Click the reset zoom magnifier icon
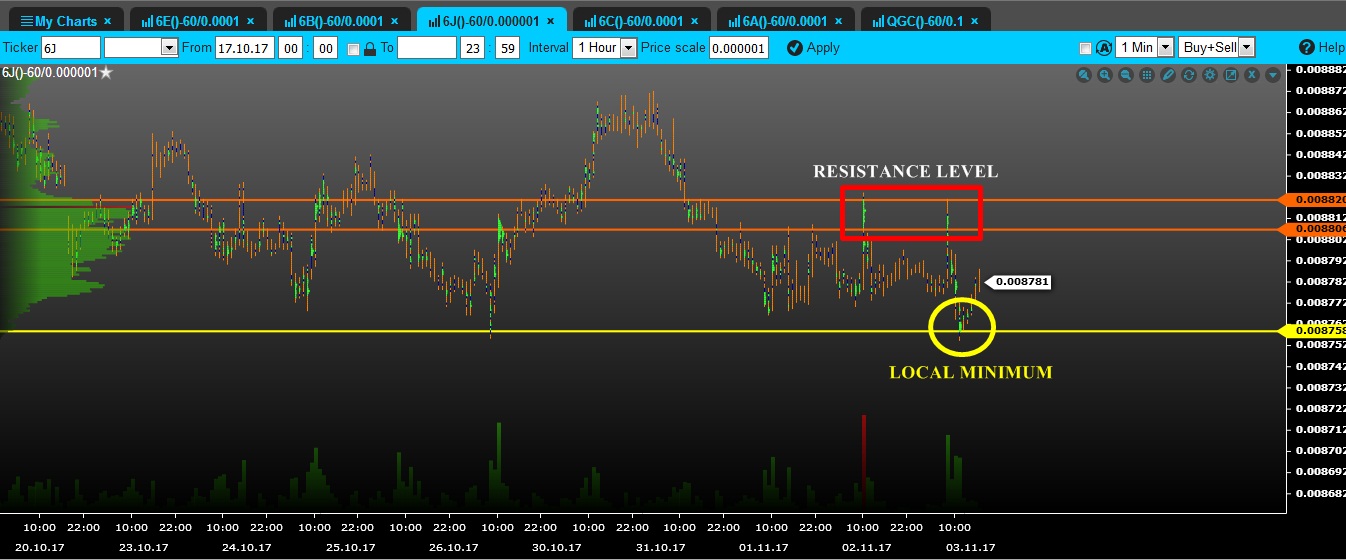The image size is (1346, 560). pyautogui.click(x=1084, y=75)
